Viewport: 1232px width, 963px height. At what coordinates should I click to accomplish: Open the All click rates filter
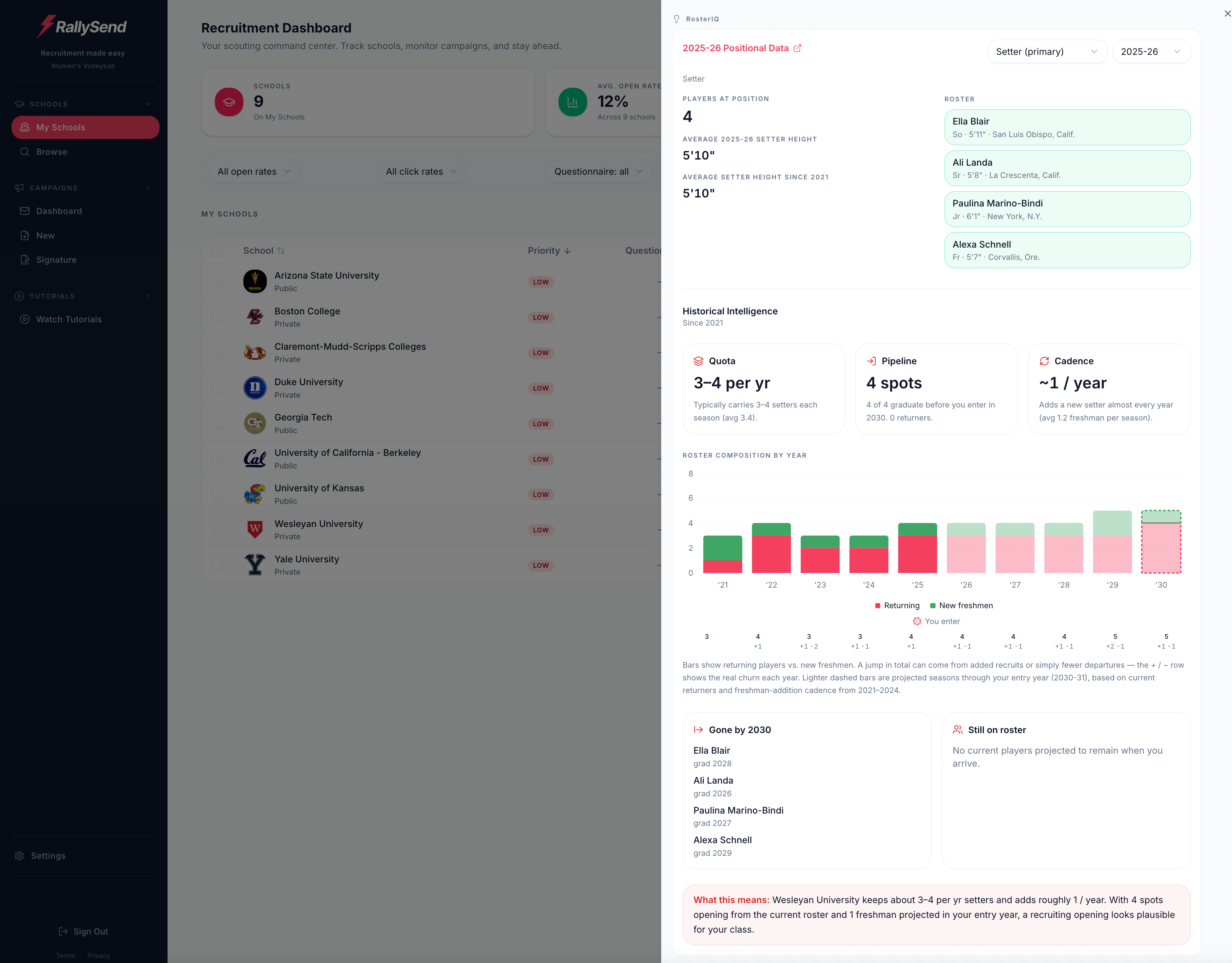[x=422, y=171]
